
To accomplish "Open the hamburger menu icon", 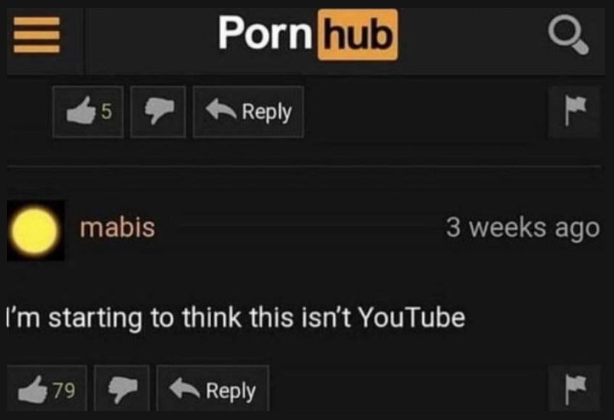I will [37, 35].
